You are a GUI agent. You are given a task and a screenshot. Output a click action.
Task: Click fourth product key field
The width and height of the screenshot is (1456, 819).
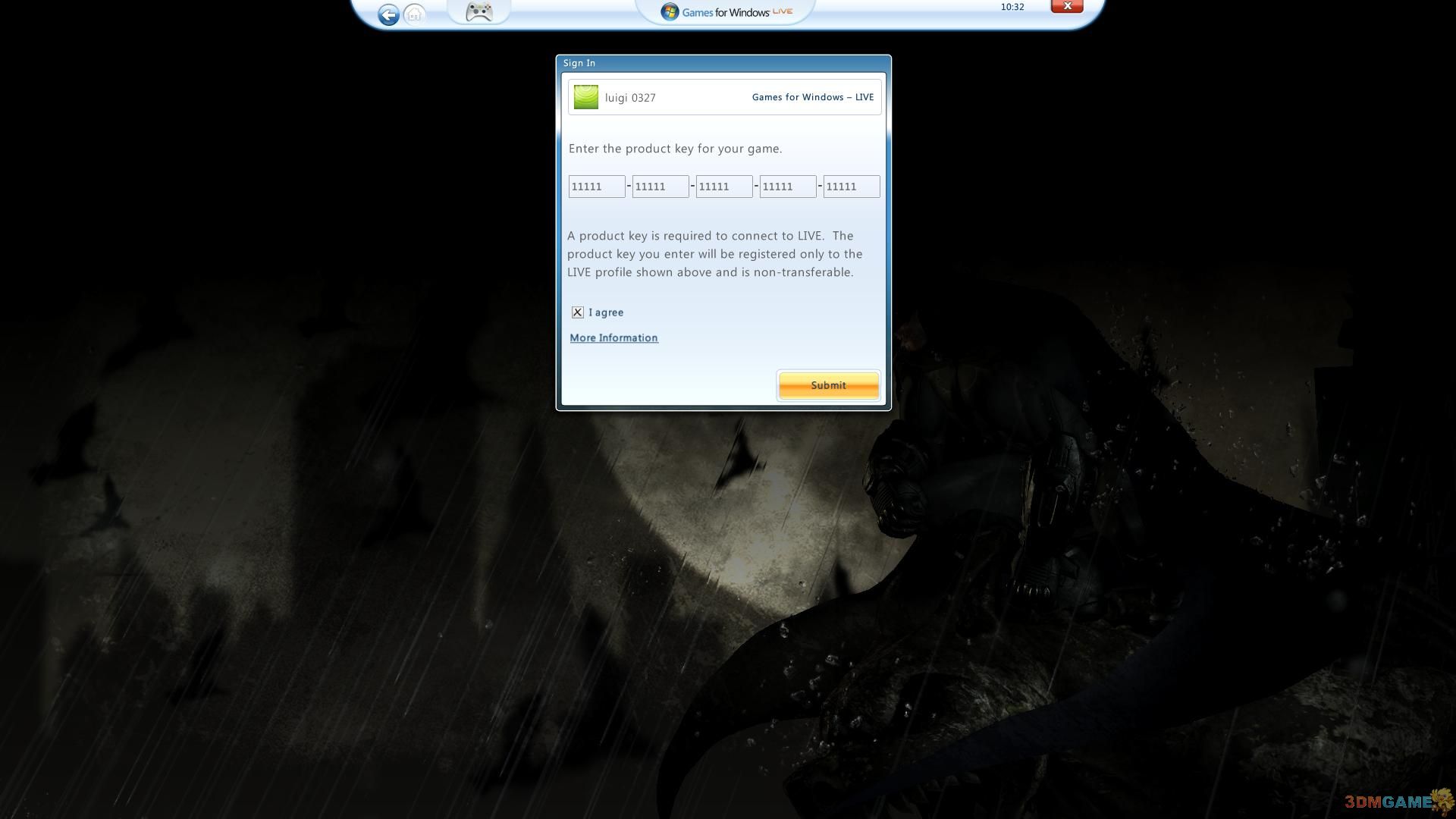(788, 187)
